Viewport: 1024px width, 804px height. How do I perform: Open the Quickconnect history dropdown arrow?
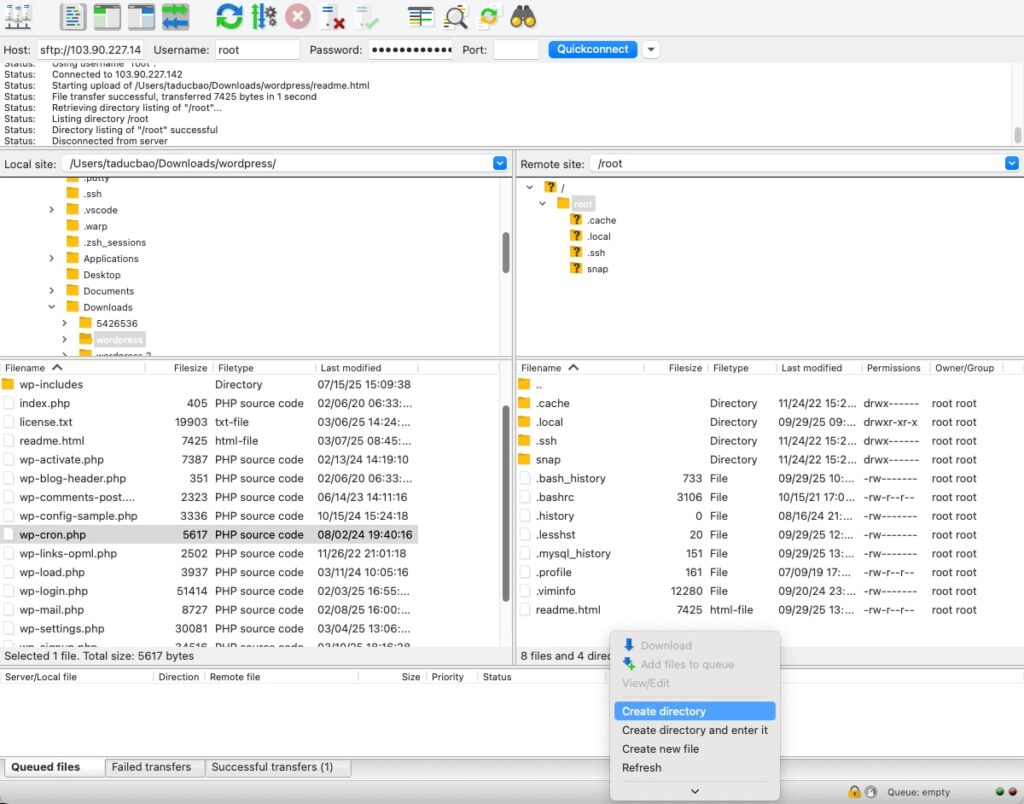(651, 49)
